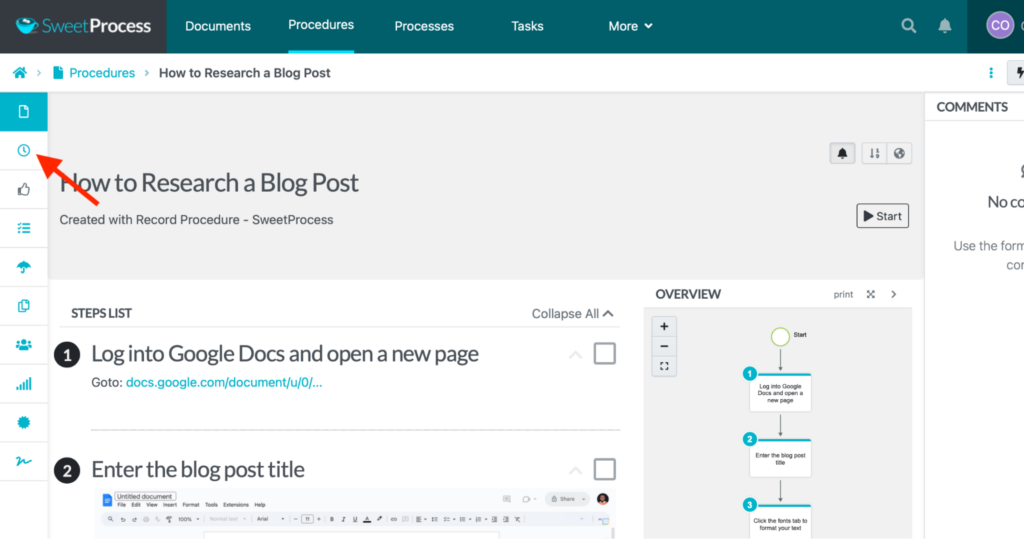1024x539 pixels.
Task: Open the team members sidebar icon
Action: (x=24, y=344)
